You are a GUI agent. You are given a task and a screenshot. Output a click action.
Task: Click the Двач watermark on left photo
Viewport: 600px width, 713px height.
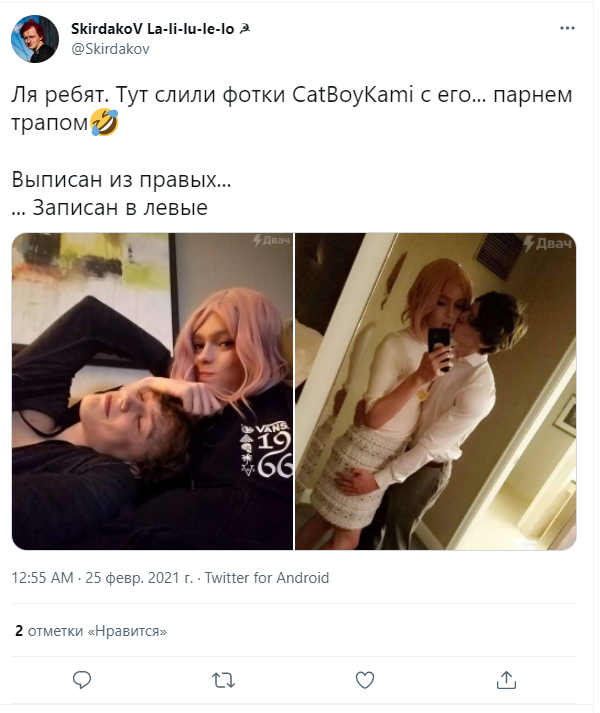272,241
